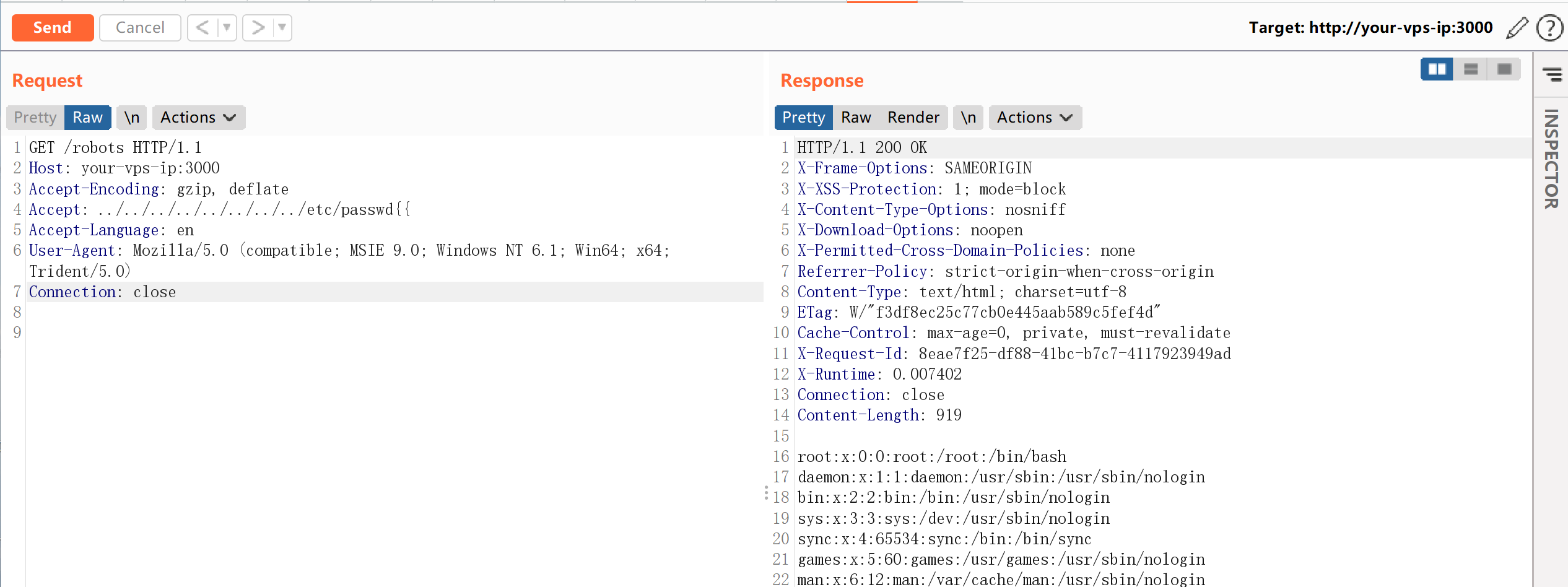This screenshot has height=587, width=1568.
Task: Open the request Actions dropdown
Action: (x=198, y=117)
